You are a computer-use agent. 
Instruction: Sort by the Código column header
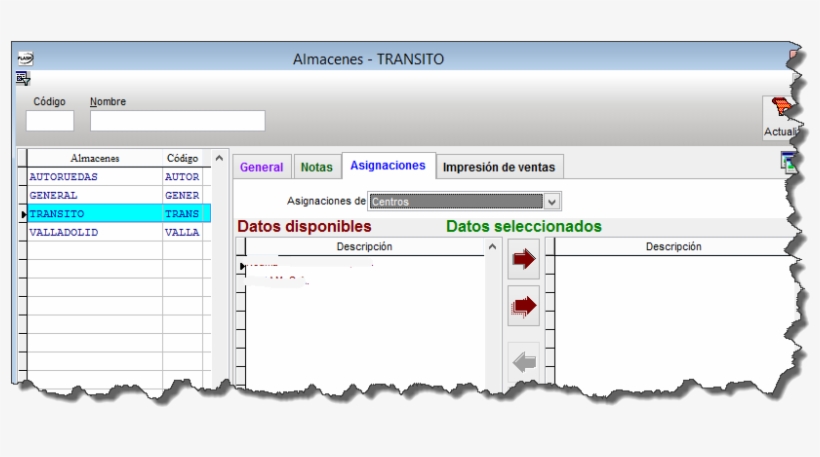point(182,158)
